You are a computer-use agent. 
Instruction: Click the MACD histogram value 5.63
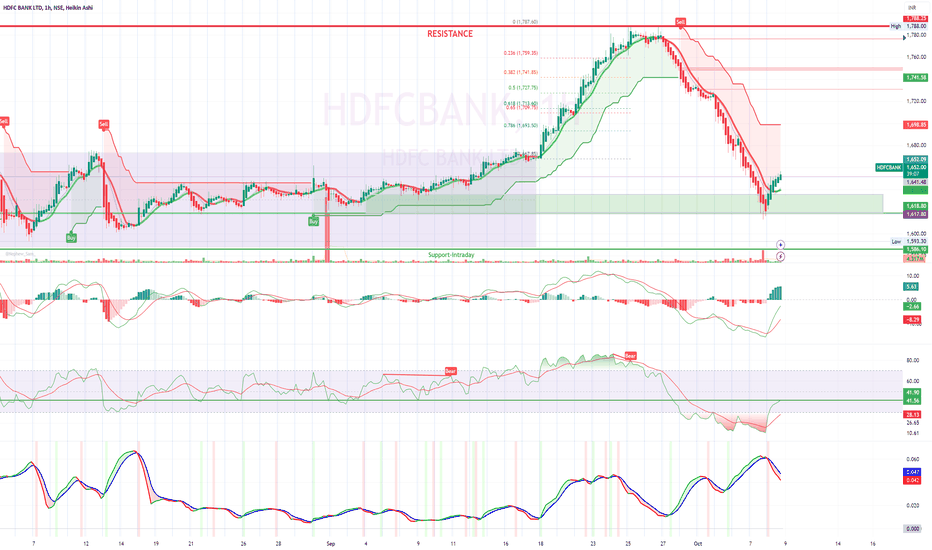[x=912, y=287]
